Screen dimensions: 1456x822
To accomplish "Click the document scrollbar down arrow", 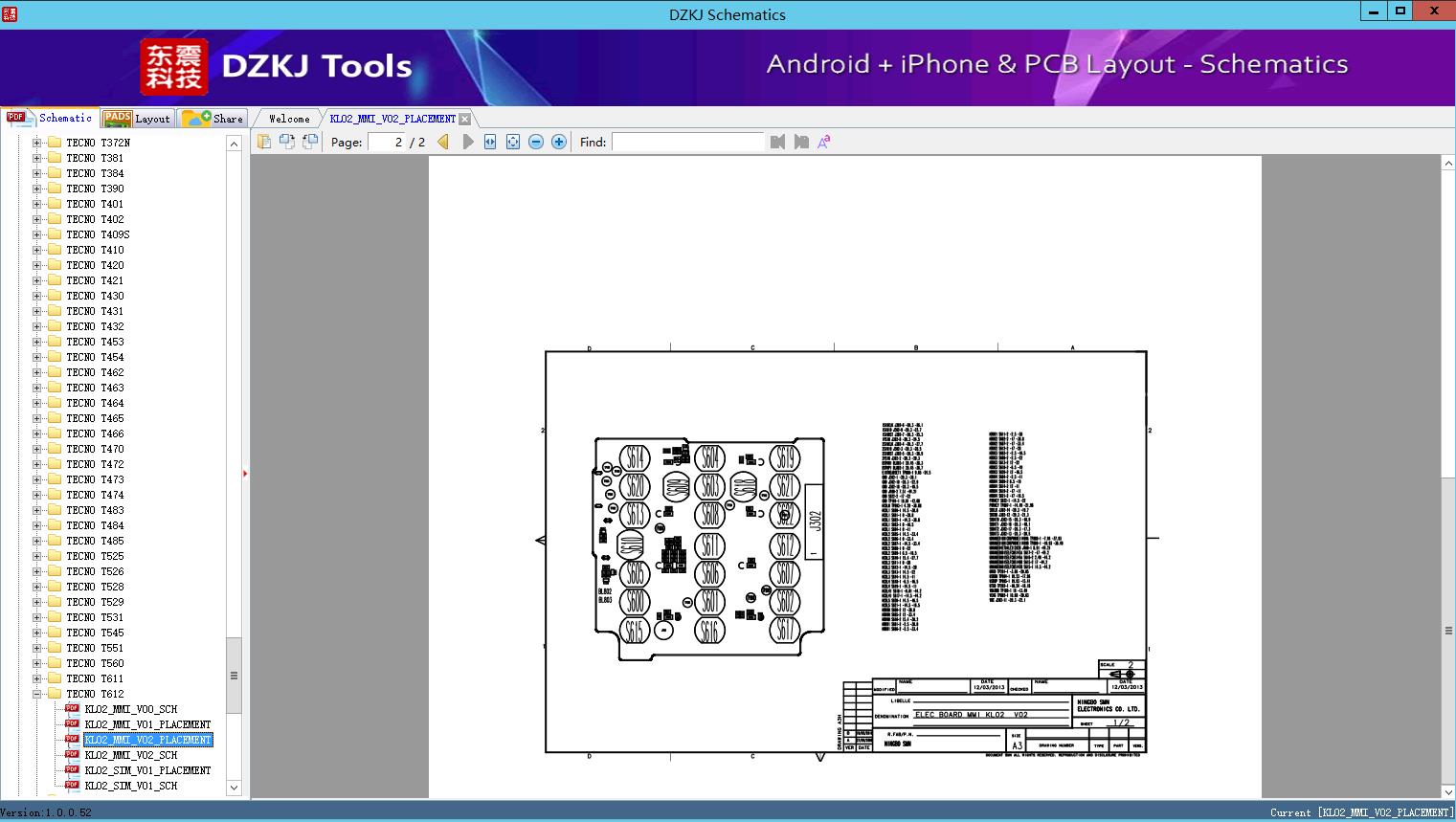I will pyautogui.click(x=1448, y=791).
